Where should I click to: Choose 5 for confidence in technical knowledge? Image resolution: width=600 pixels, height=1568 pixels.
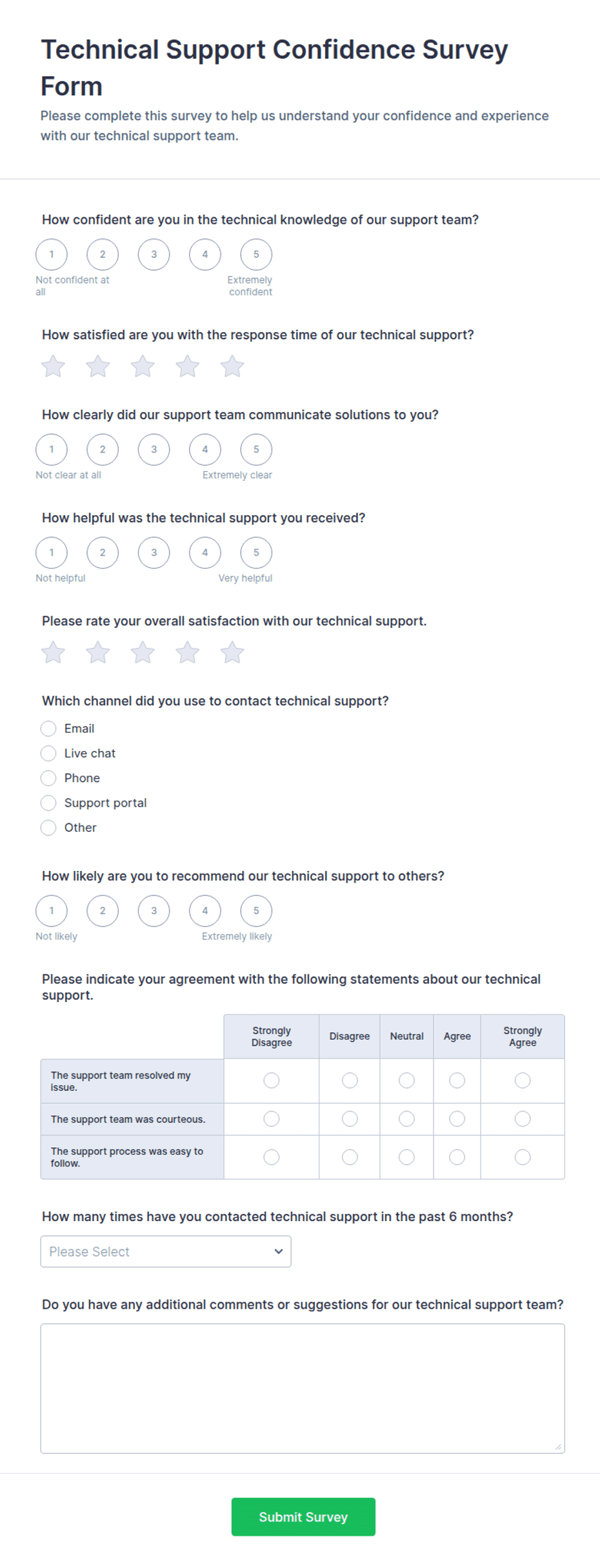pos(256,254)
